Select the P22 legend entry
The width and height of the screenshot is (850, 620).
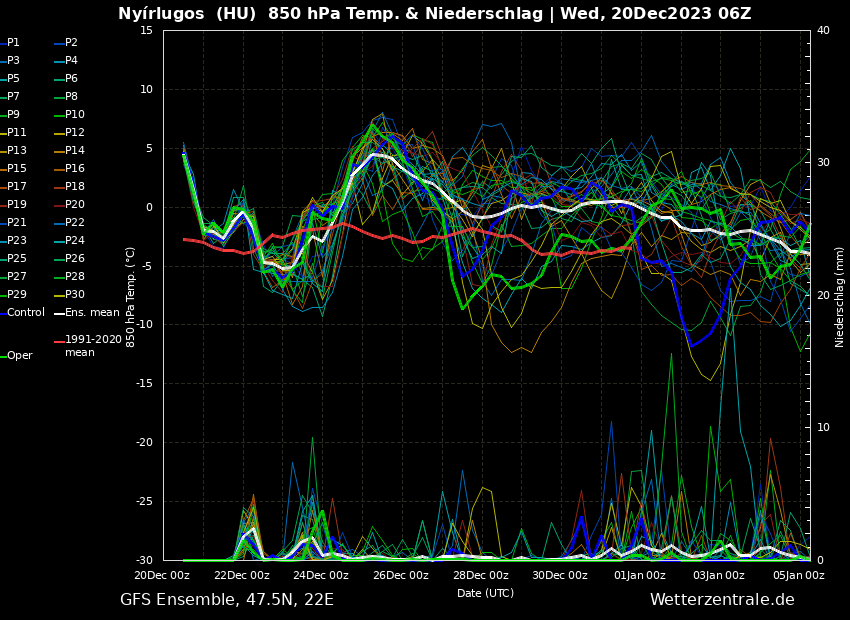point(74,223)
